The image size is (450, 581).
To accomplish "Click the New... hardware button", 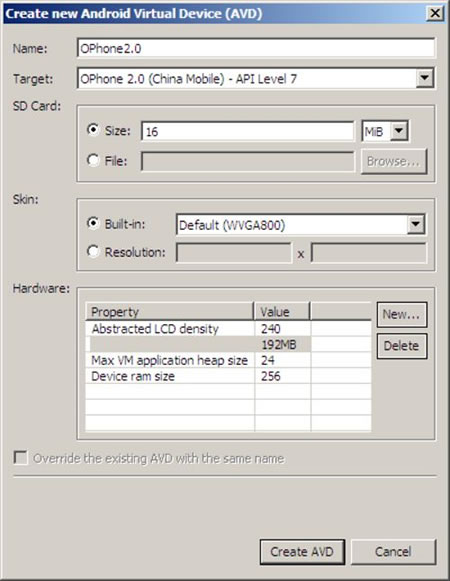I will tap(402, 315).
